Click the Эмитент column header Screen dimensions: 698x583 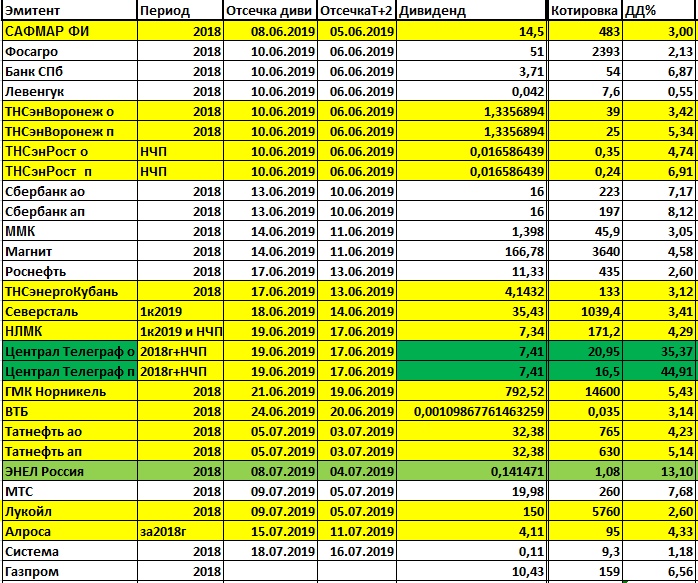click(70, 11)
